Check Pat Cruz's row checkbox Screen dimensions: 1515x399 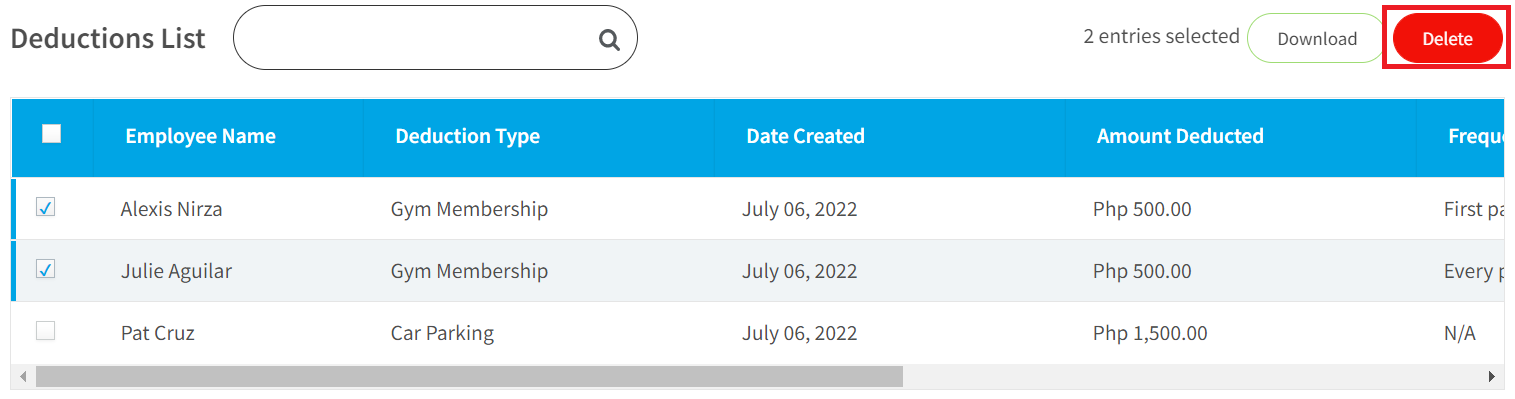[46, 331]
